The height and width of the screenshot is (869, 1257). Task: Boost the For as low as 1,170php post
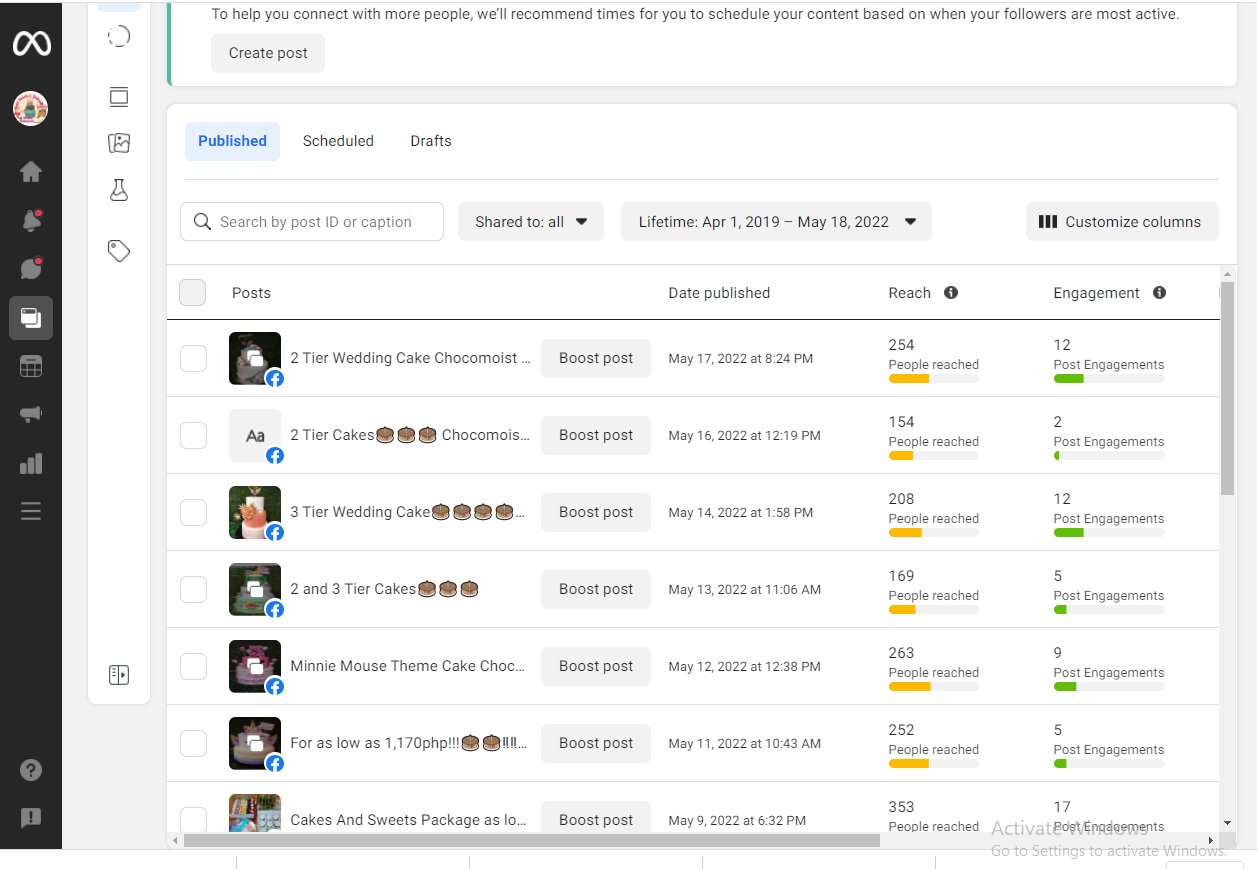(596, 743)
